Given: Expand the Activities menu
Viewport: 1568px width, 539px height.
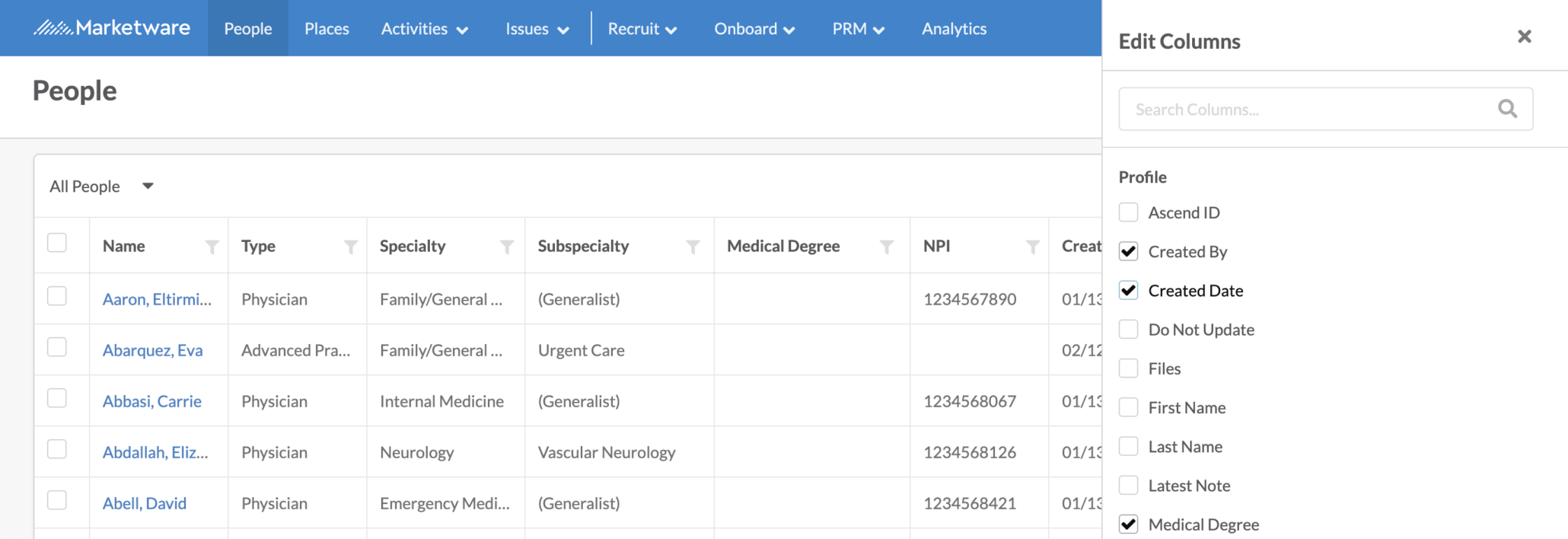Looking at the screenshot, I should click(424, 29).
